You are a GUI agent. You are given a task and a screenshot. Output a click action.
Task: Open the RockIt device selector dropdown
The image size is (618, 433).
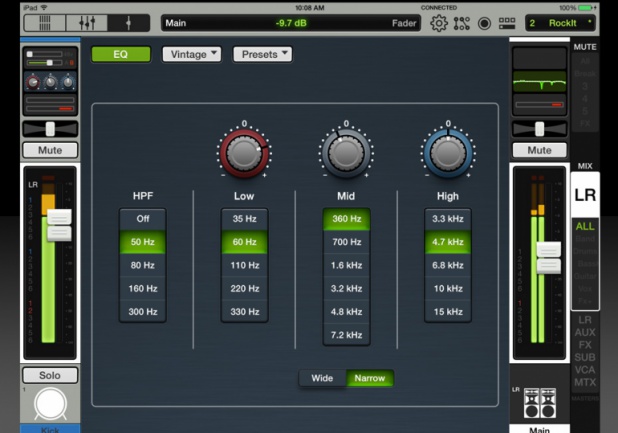pos(560,22)
